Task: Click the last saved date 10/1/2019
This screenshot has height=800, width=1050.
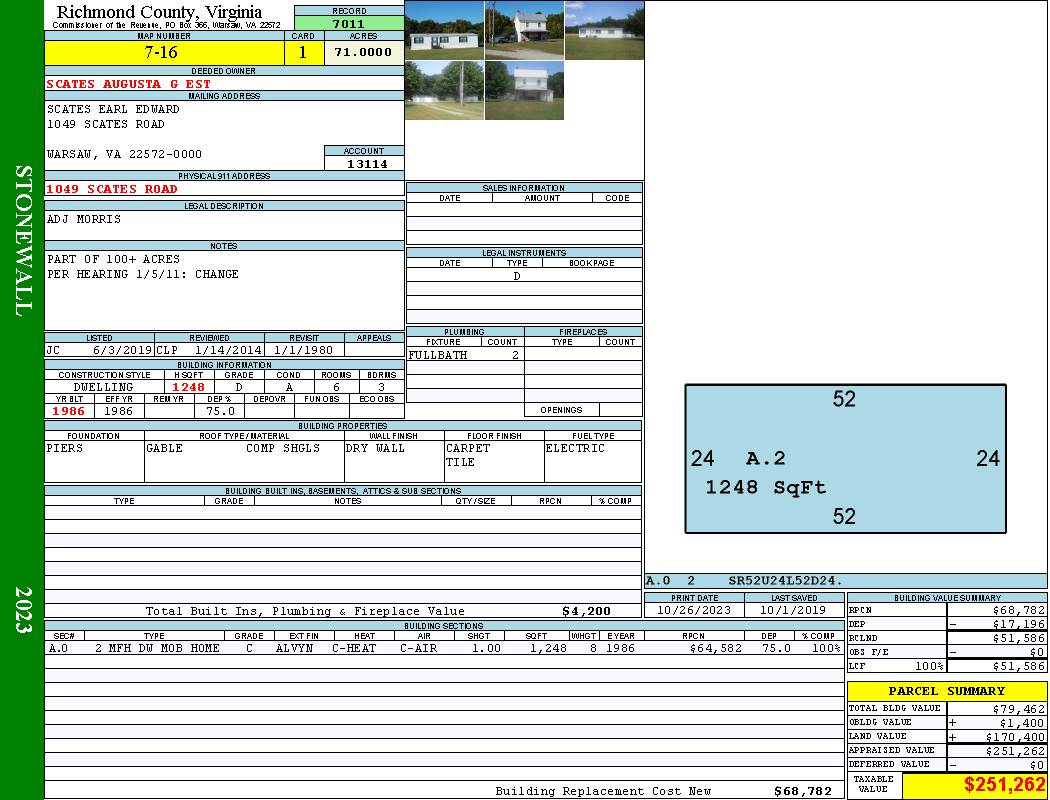Action: tap(793, 610)
